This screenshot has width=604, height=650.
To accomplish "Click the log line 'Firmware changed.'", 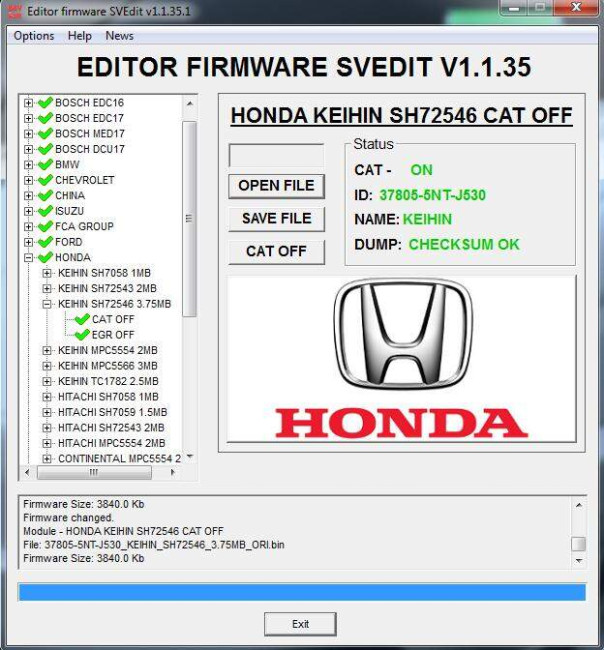I will [68, 518].
